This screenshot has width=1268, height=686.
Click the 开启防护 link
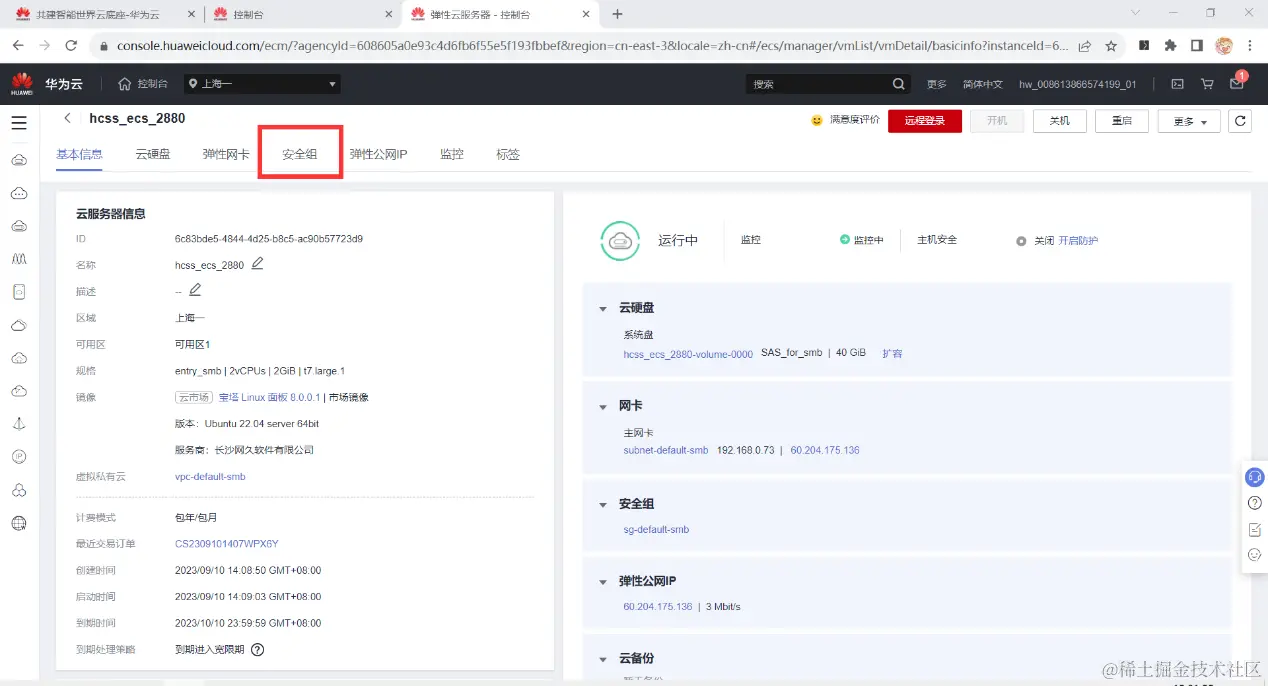(1078, 241)
